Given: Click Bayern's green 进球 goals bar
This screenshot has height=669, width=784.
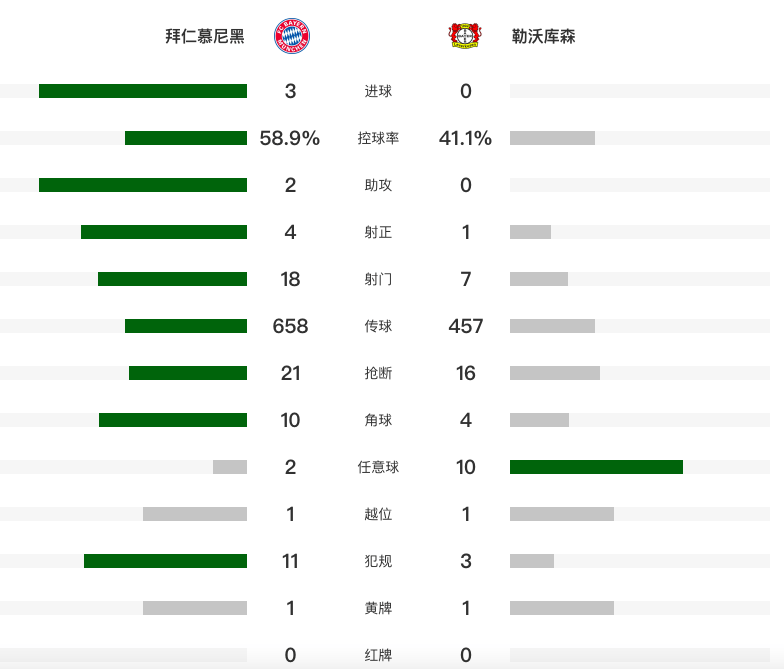Looking at the screenshot, I should [143, 91].
